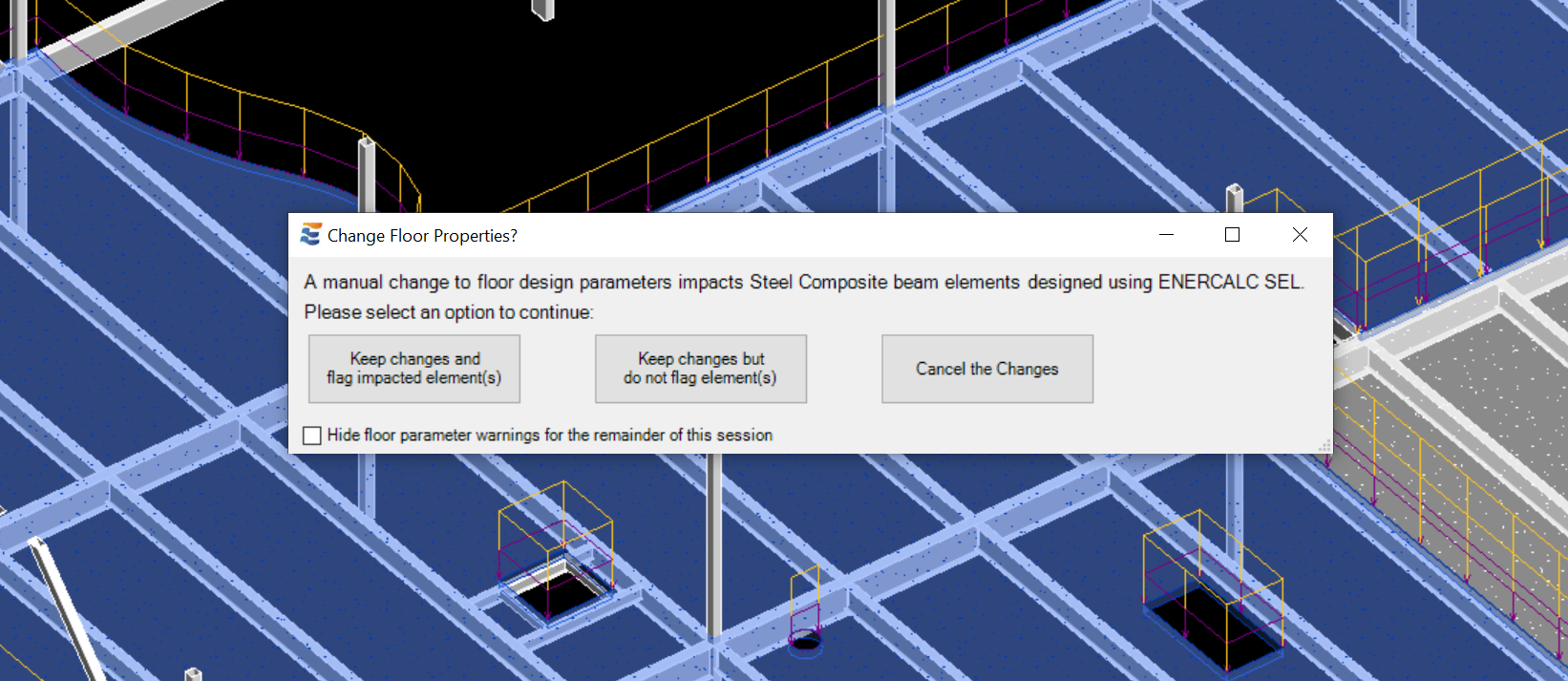Select the tall column at top center
The height and width of the screenshot is (681, 1568).
coord(886,57)
